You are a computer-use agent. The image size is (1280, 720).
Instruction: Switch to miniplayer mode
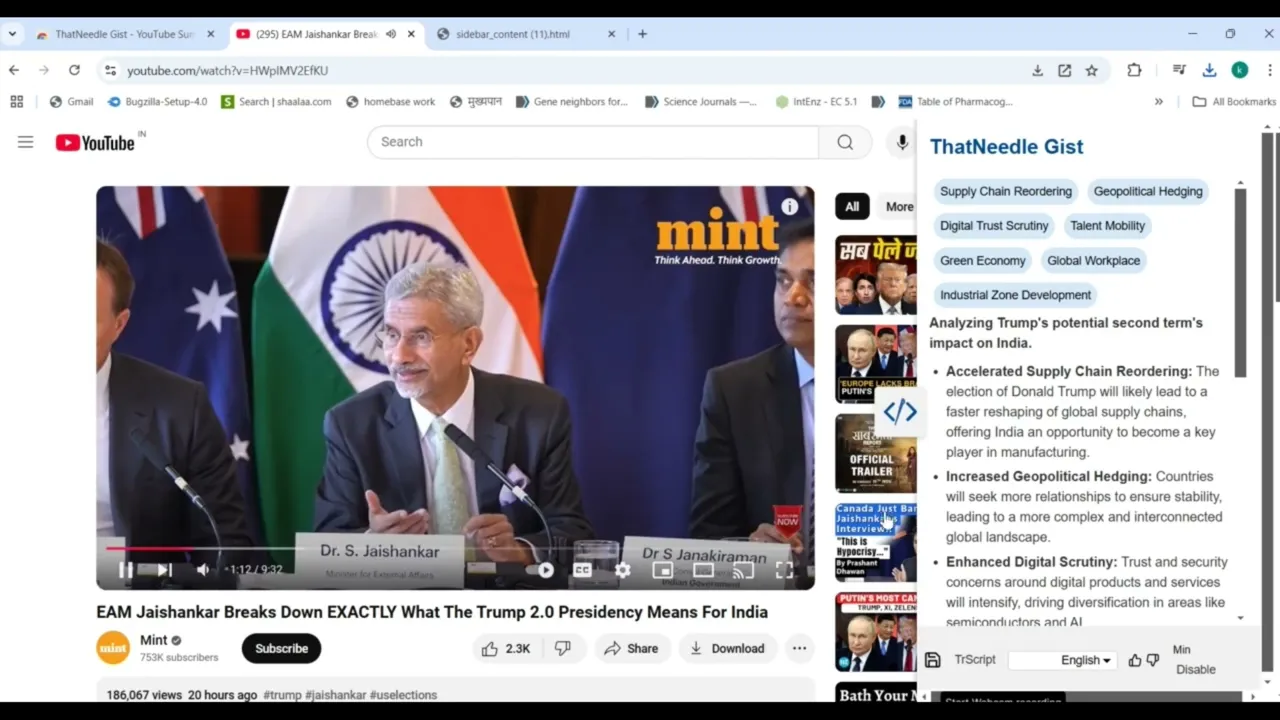662,570
